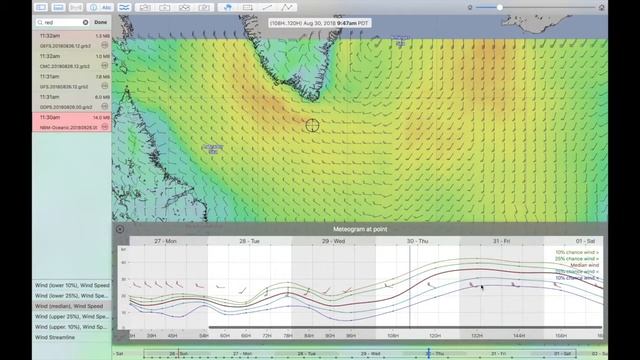Click the large zoom-in icon right of slider
Viewport: 640px width, 360px height.
coord(602,7)
